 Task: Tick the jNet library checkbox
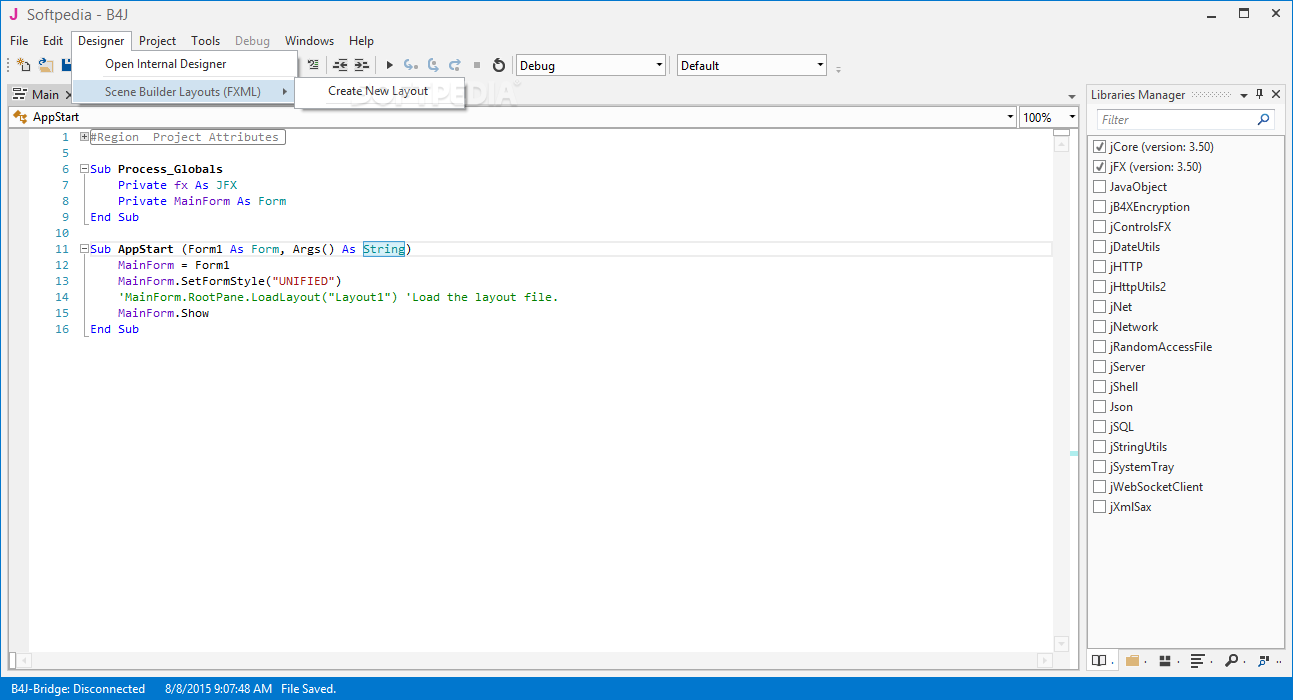tap(1100, 307)
